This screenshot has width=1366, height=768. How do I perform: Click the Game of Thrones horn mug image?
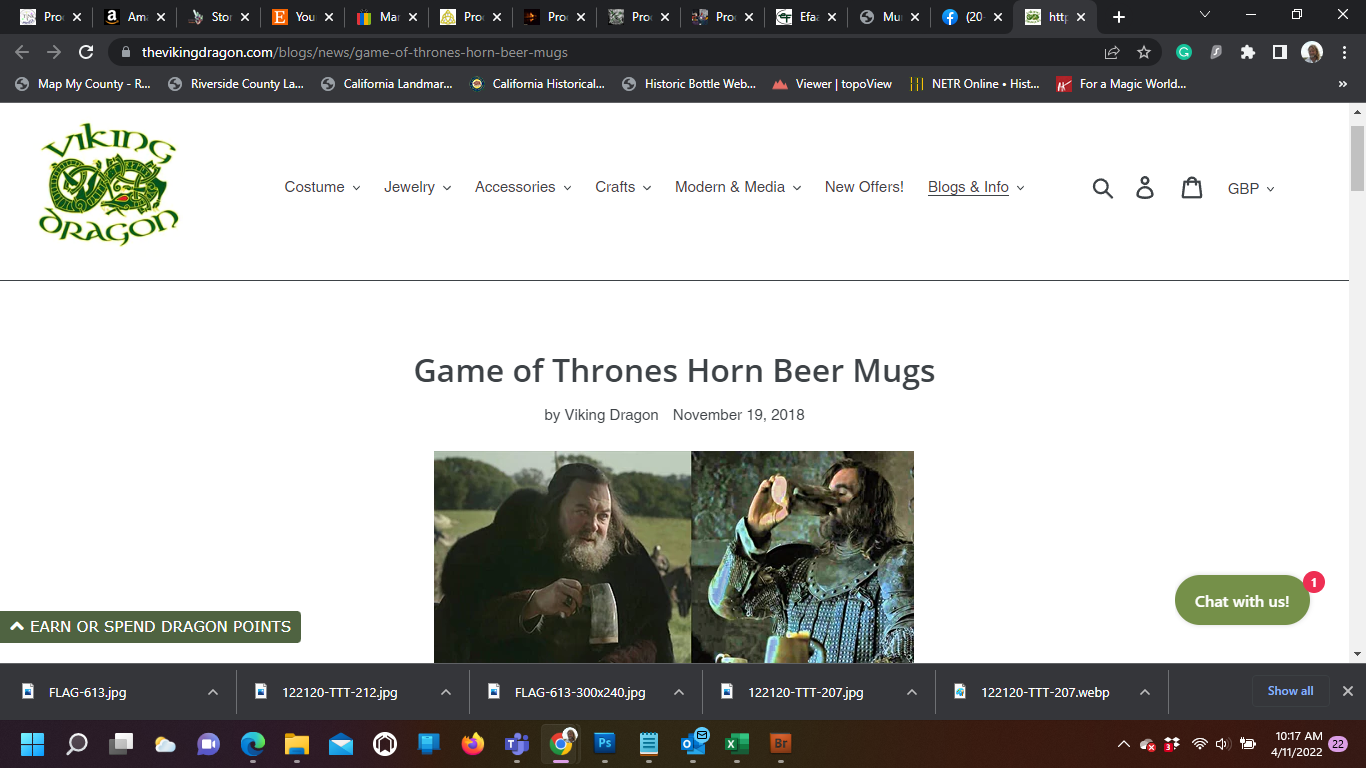coord(674,557)
